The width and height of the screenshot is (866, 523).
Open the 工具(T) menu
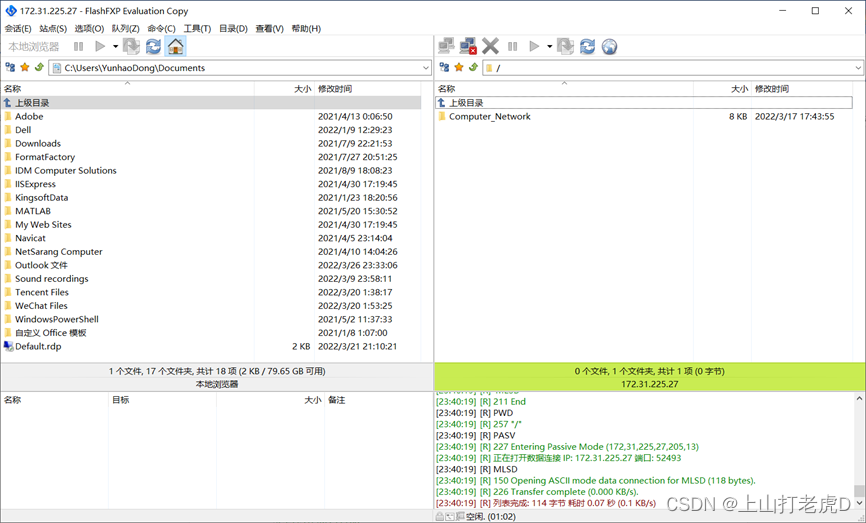tap(197, 29)
